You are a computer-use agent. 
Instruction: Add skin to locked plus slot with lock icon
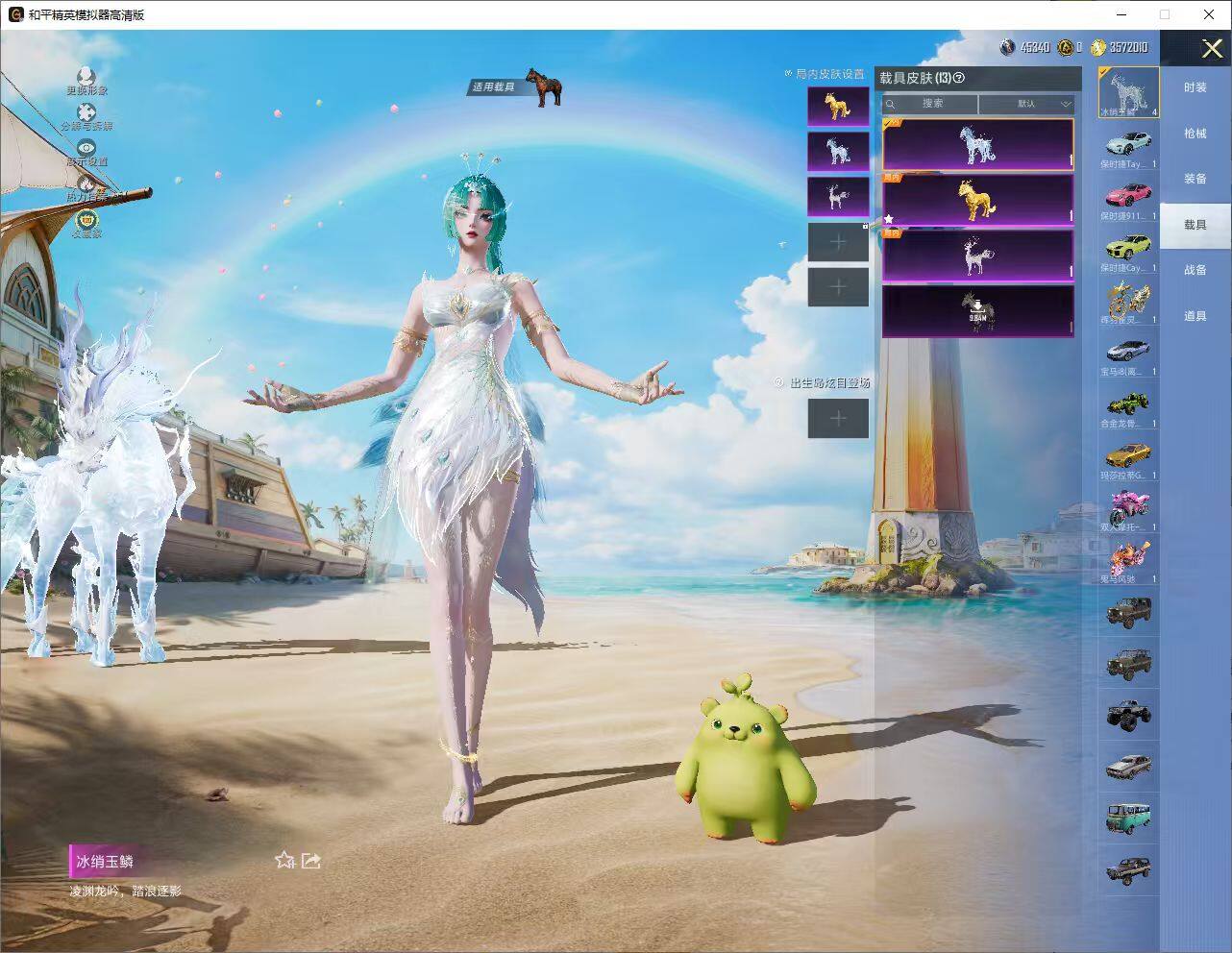[x=838, y=242]
